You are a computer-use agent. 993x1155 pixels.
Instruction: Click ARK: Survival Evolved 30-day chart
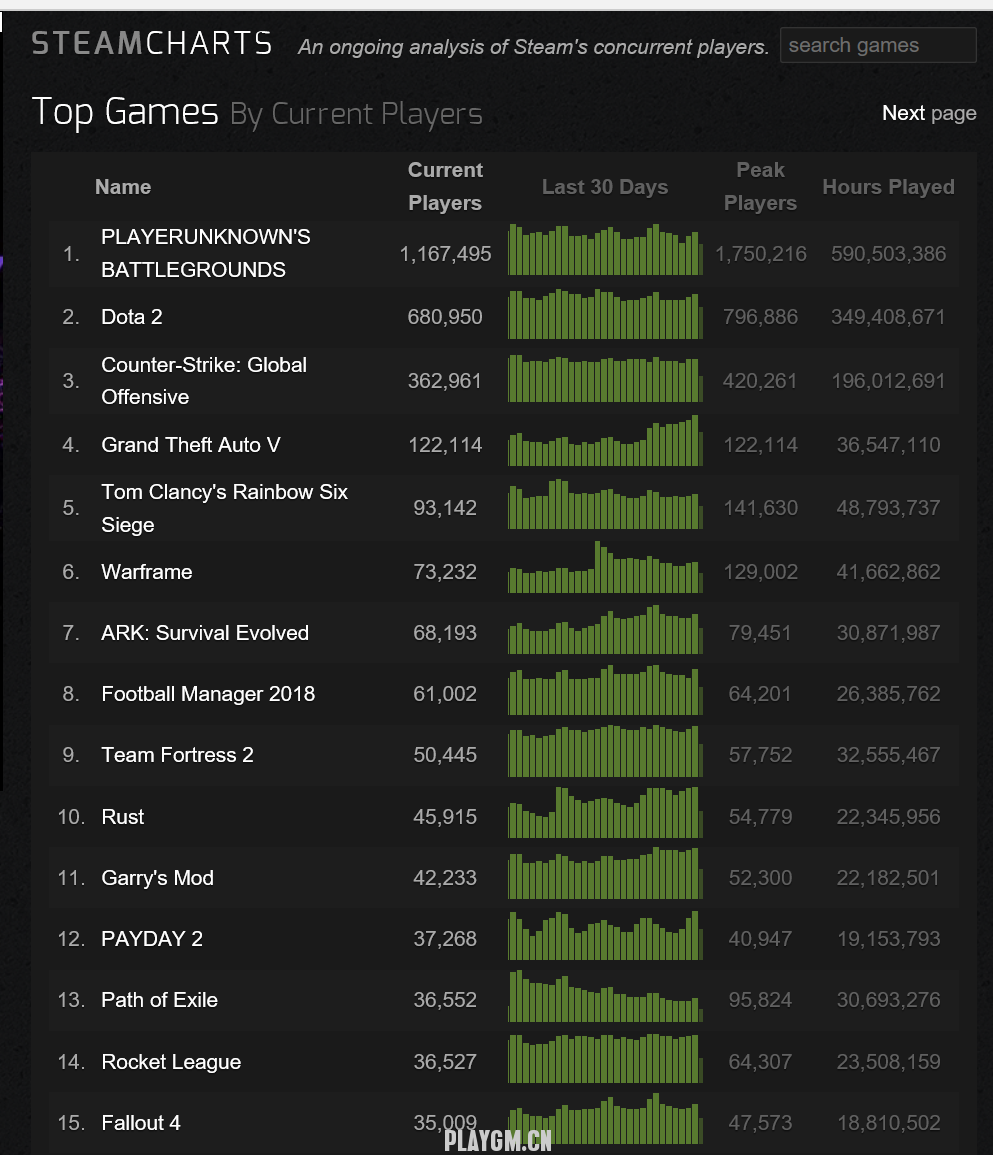[605, 630]
